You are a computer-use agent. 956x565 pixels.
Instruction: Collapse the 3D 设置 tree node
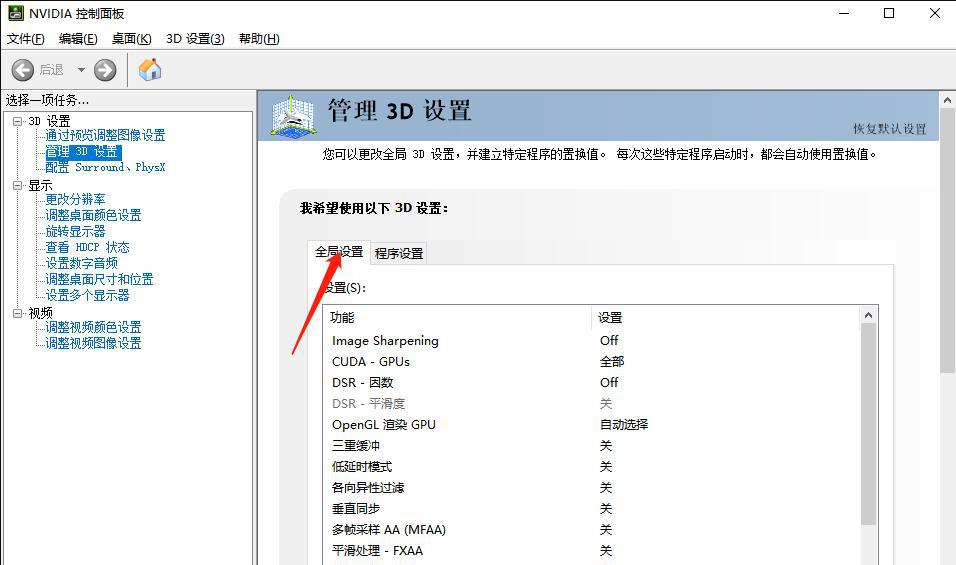point(18,121)
